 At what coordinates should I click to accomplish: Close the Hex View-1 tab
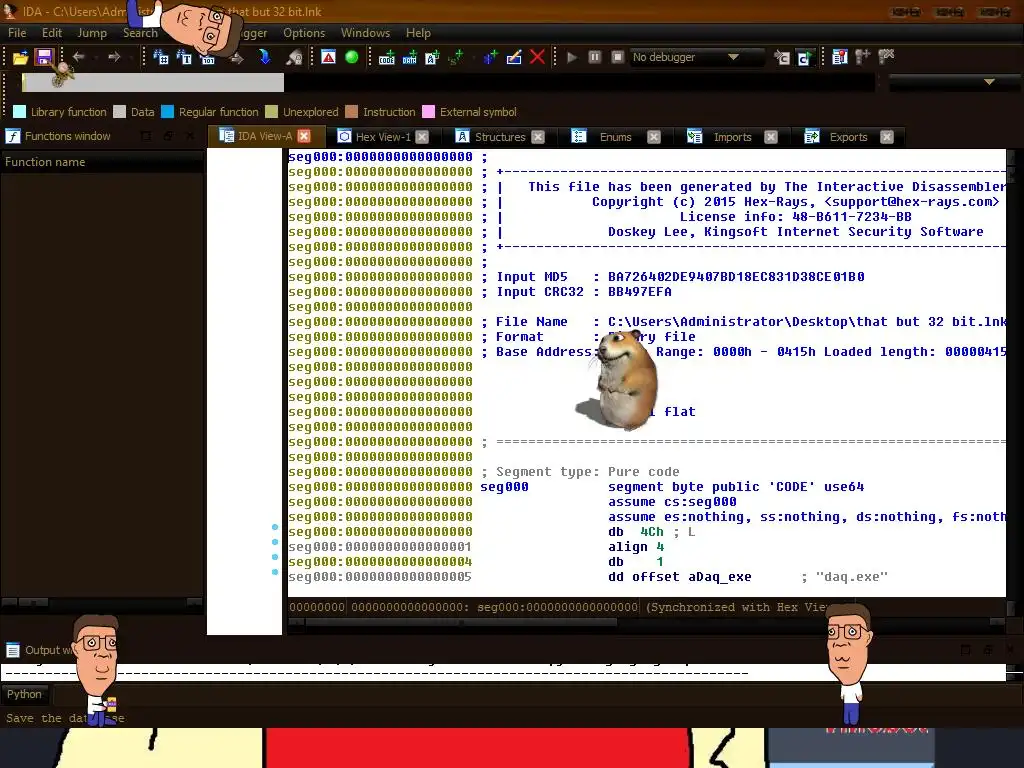422,136
